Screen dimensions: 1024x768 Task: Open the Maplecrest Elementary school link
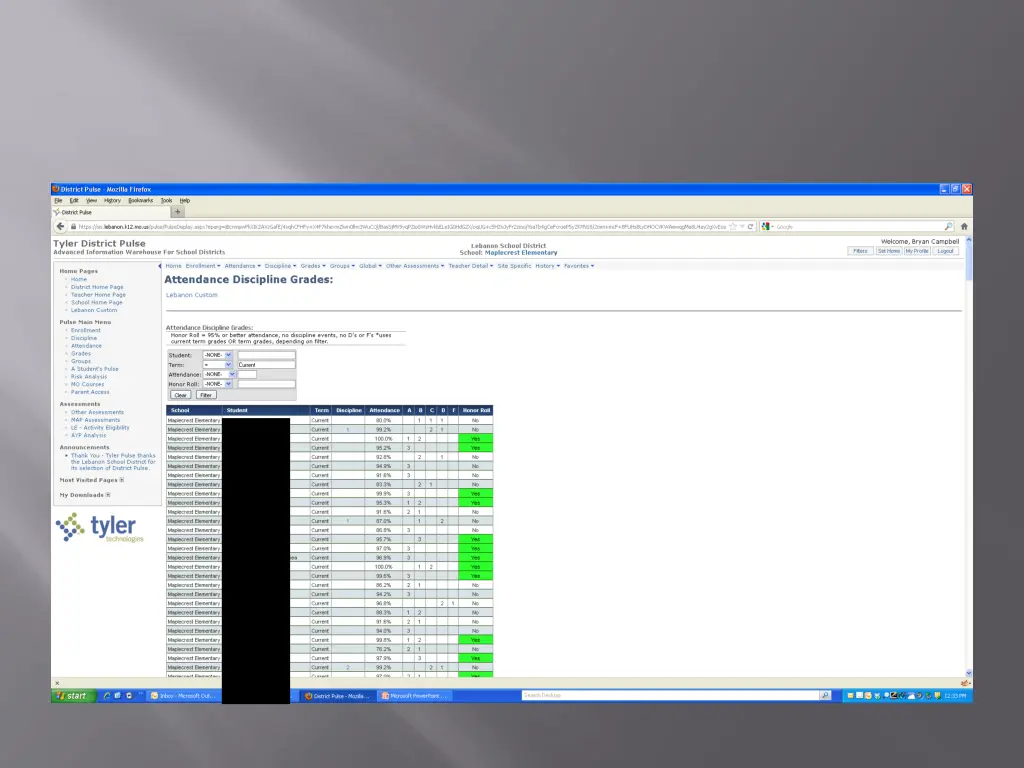(521, 253)
